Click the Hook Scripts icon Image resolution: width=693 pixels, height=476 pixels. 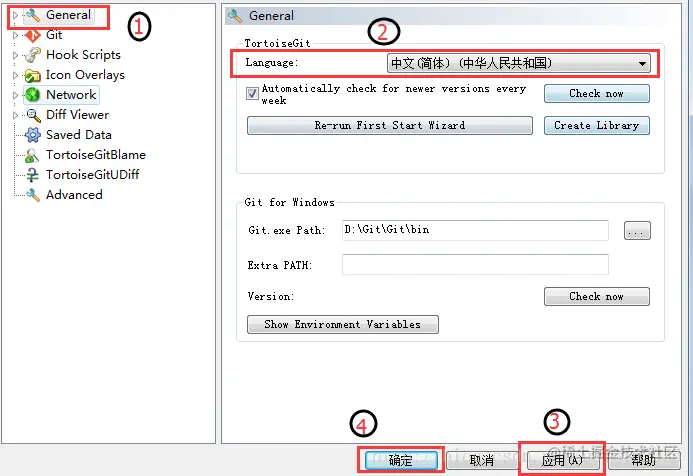[33, 55]
